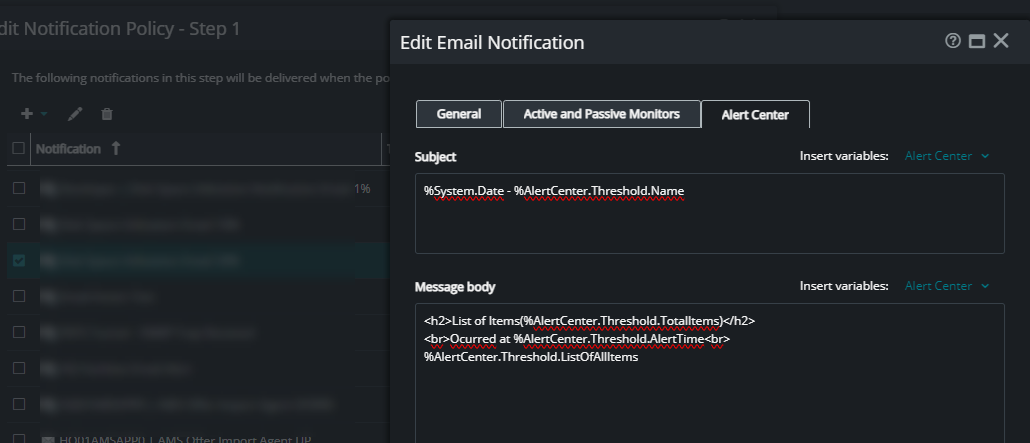
Task: Open the add notification dropdown arrow
Action: (x=43, y=114)
